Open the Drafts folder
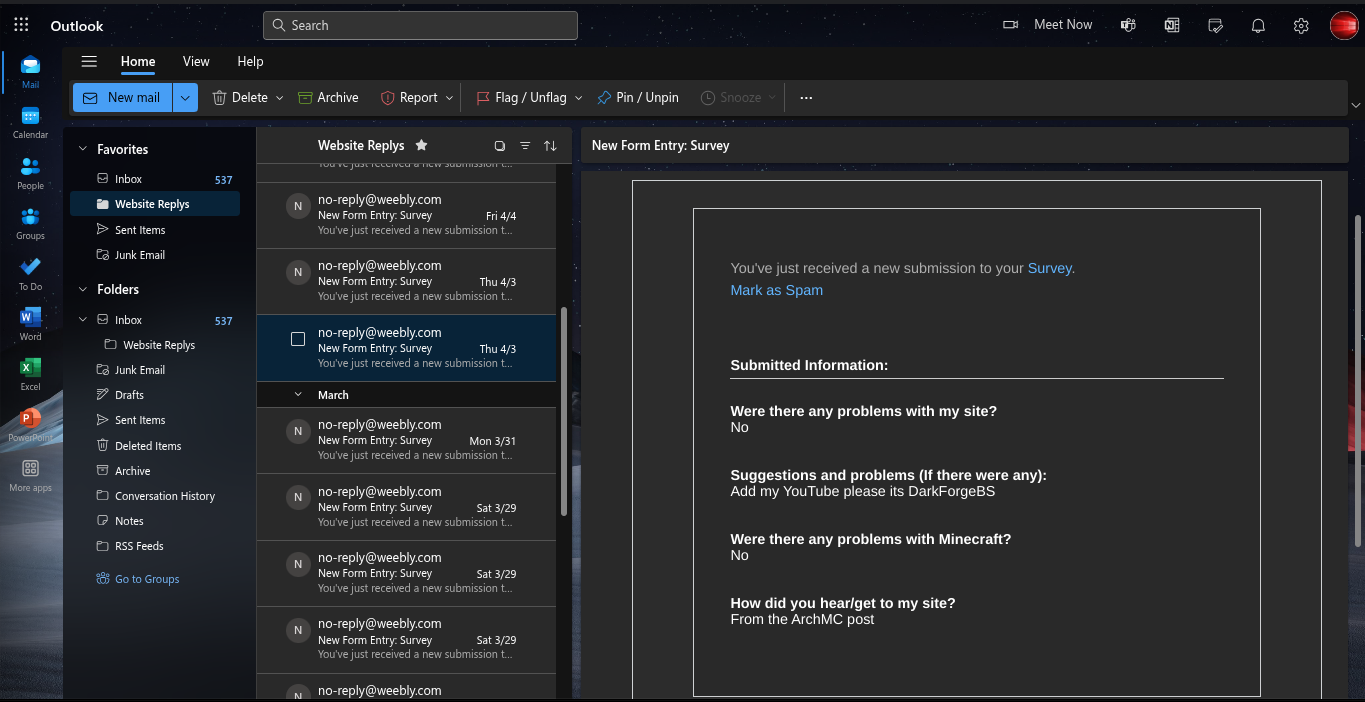This screenshot has height=702, width=1365. 155,395
